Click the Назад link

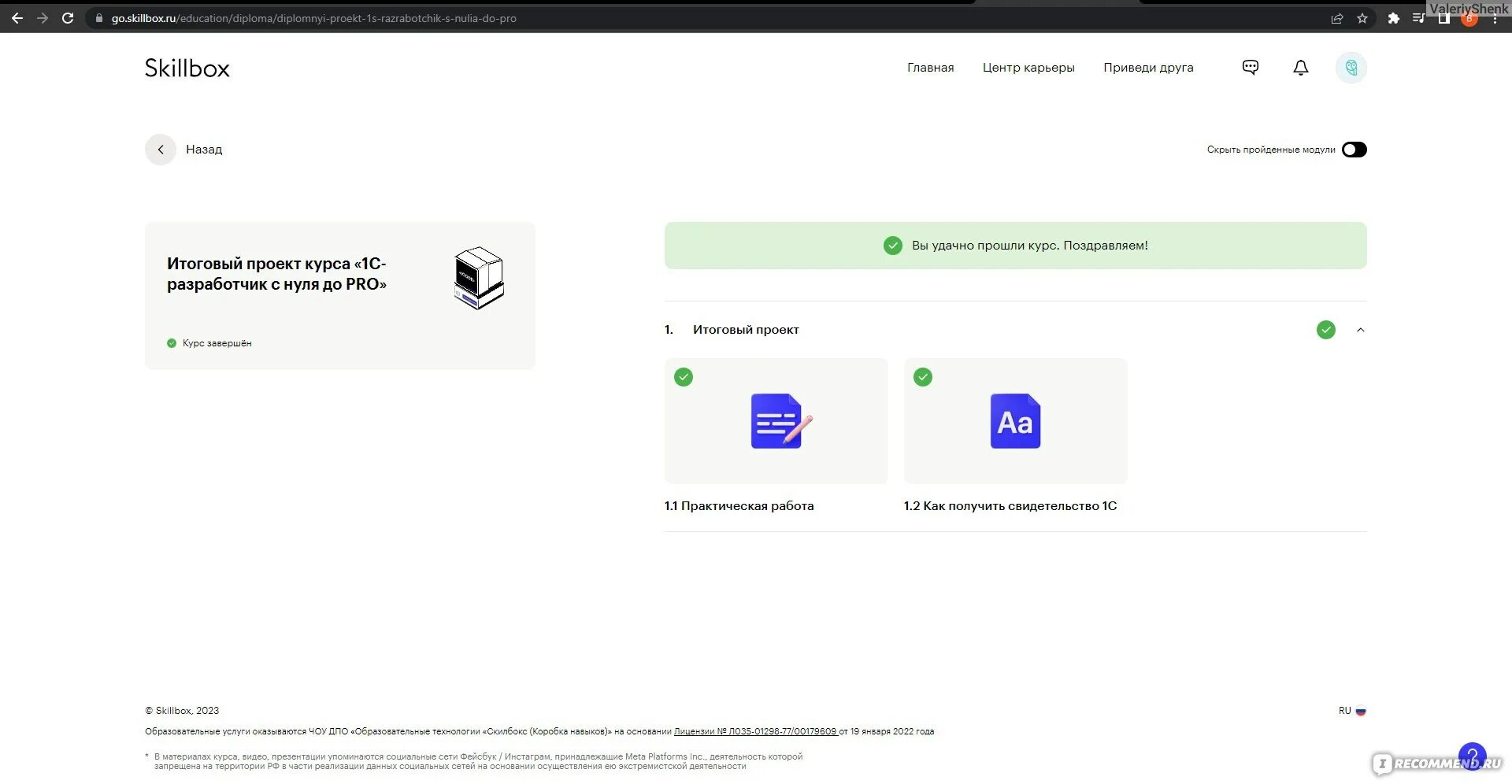[x=204, y=150]
